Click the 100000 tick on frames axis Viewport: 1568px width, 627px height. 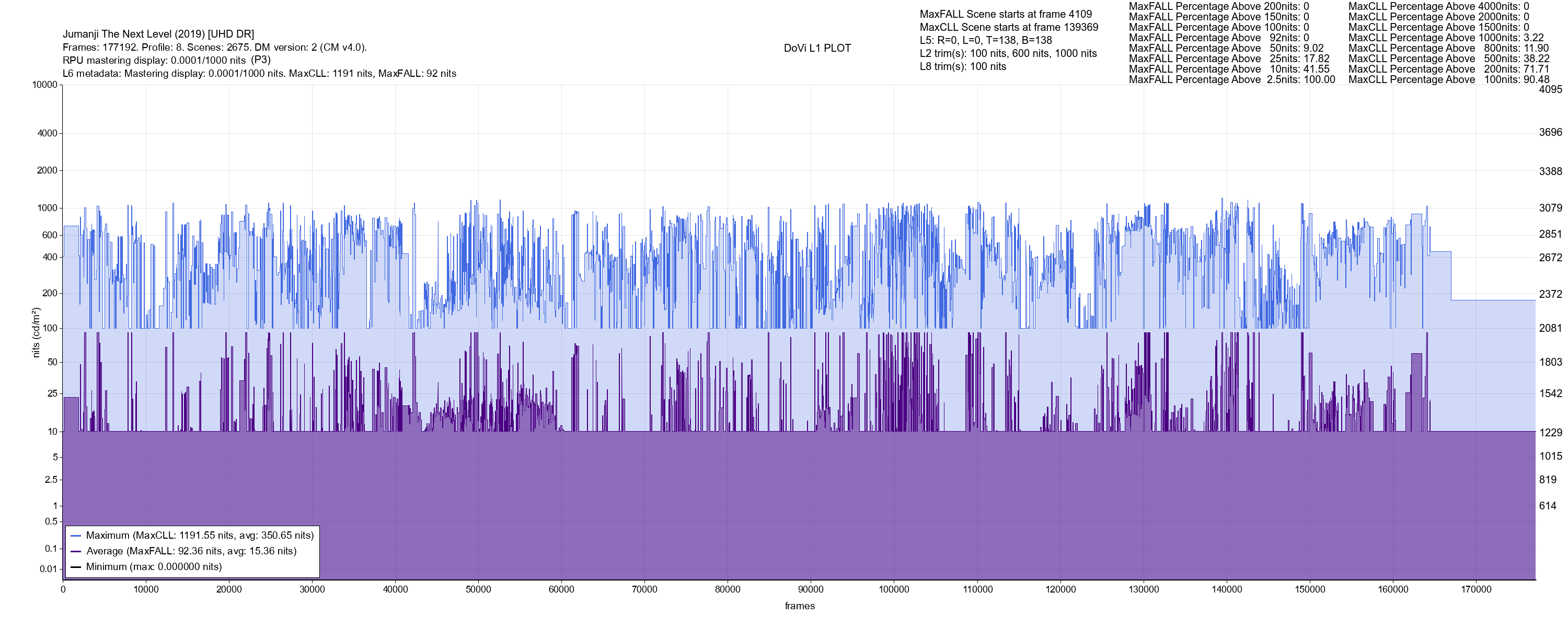point(894,589)
